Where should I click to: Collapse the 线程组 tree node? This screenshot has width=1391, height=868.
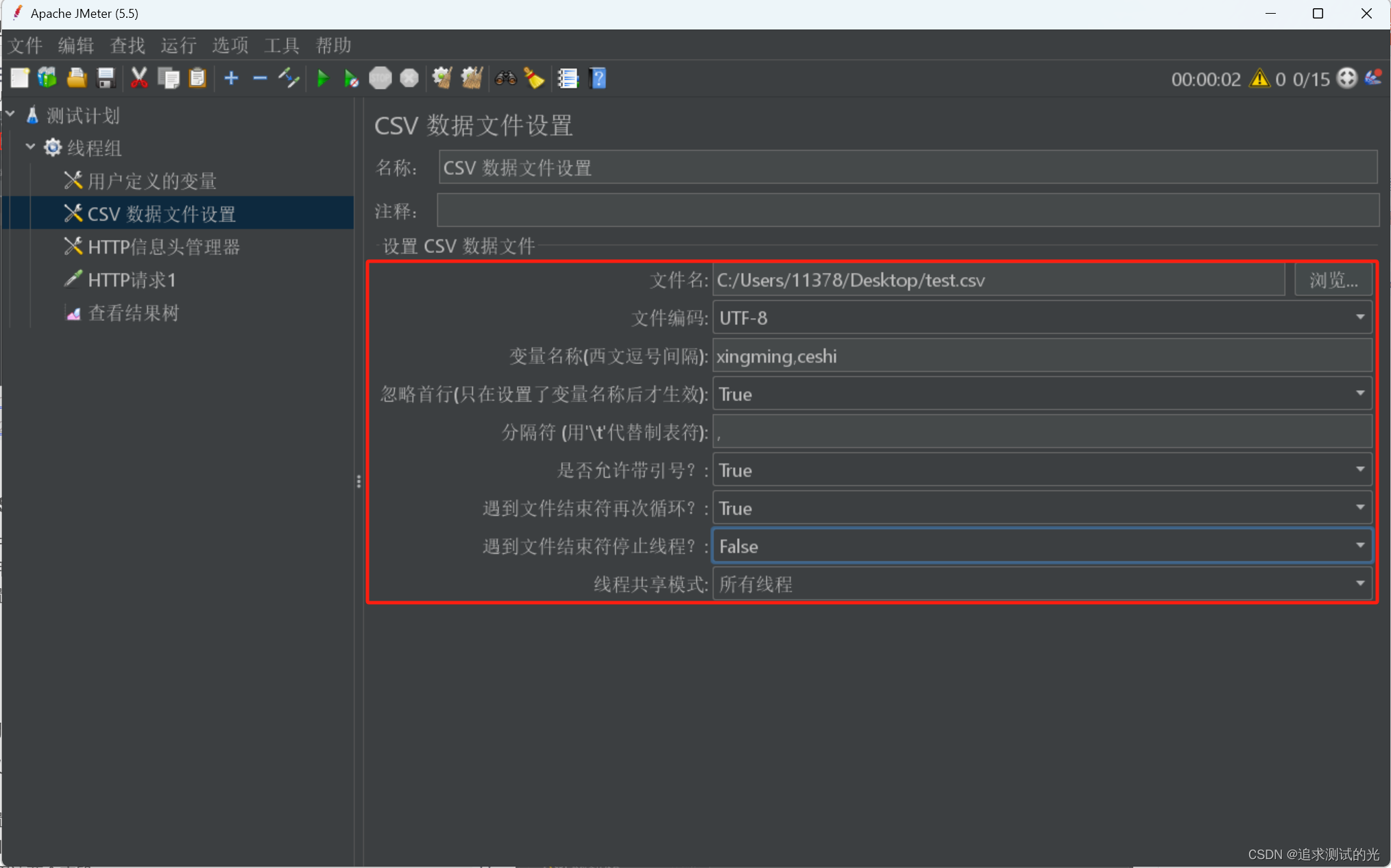(30, 146)
